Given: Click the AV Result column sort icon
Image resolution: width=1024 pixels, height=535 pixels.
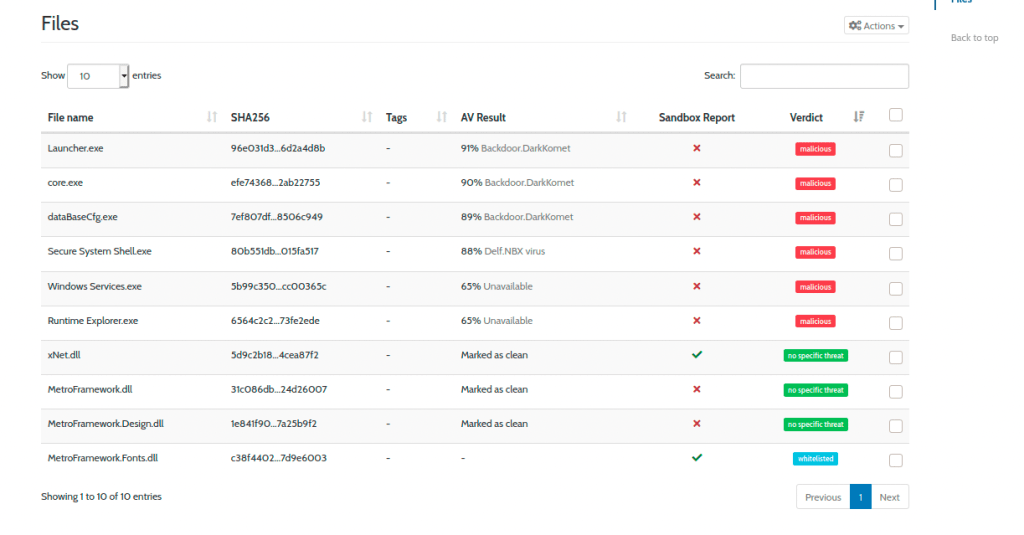Looking at the screenshot, I should point(622,117).
